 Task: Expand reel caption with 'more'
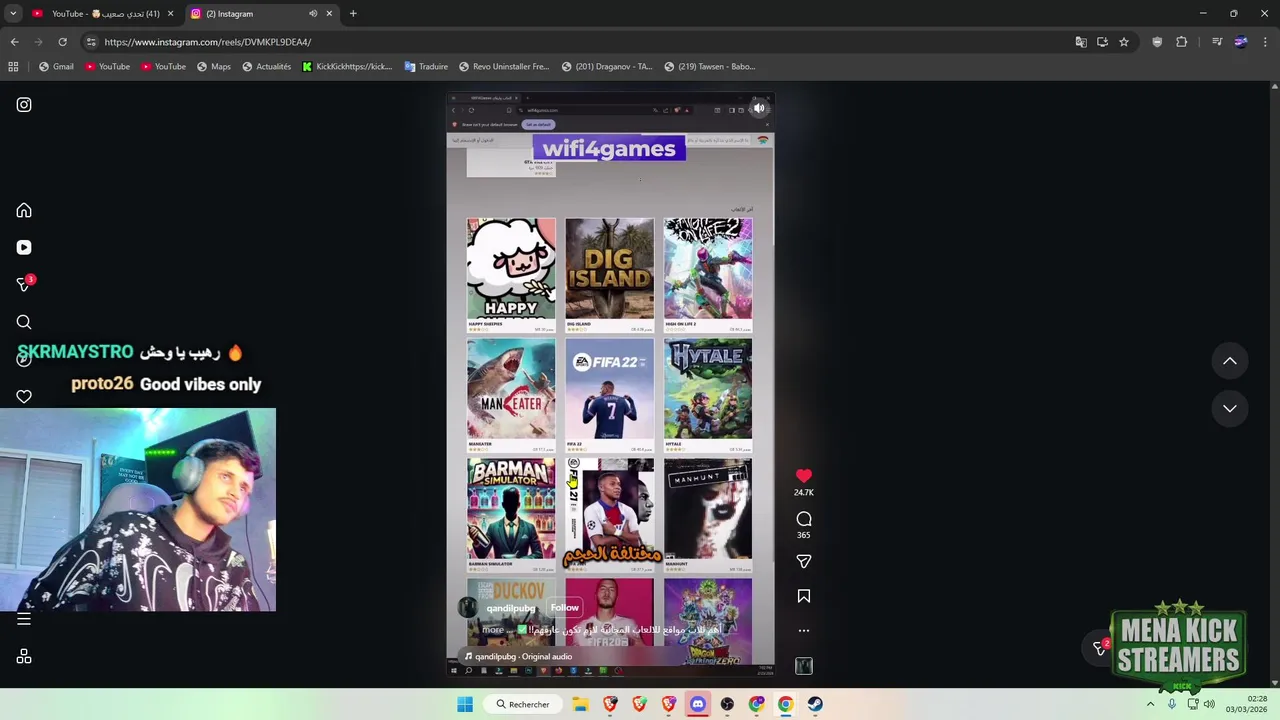click(493, 630)
